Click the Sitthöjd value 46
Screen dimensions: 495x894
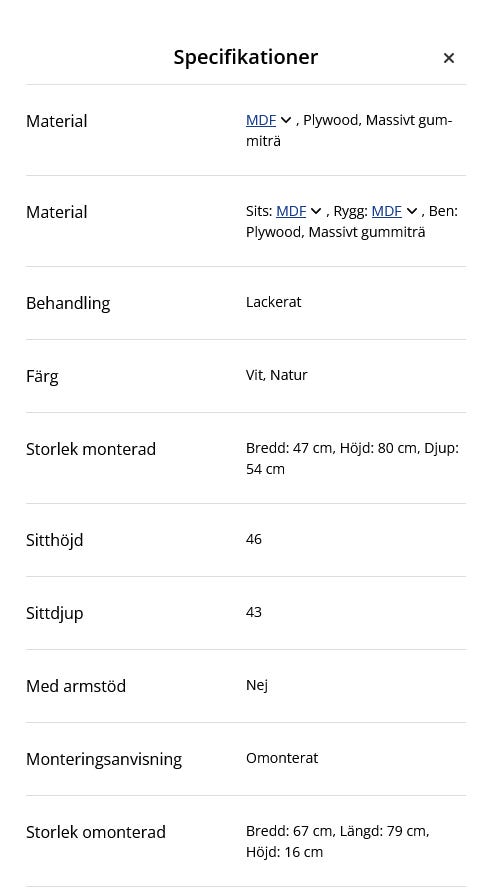point(254,539)
